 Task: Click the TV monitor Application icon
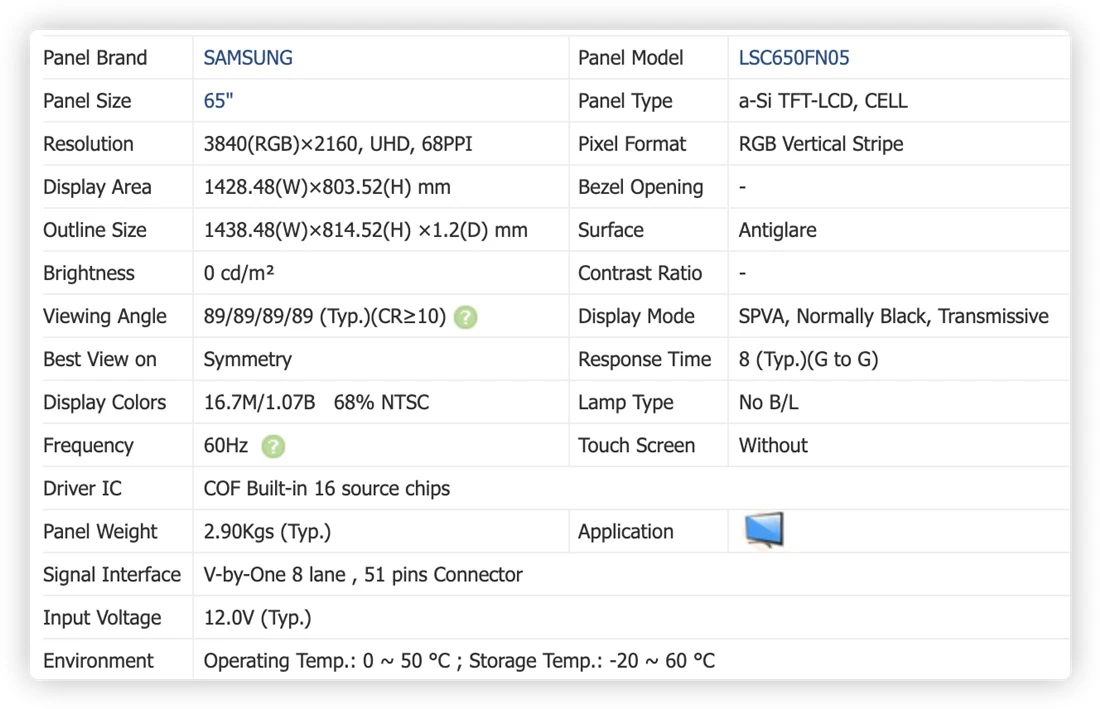[764, 530]
